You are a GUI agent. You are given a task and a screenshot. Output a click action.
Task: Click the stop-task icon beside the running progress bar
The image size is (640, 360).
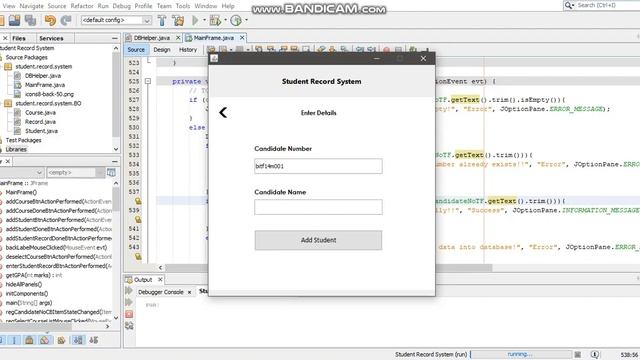tap(578, 354)
